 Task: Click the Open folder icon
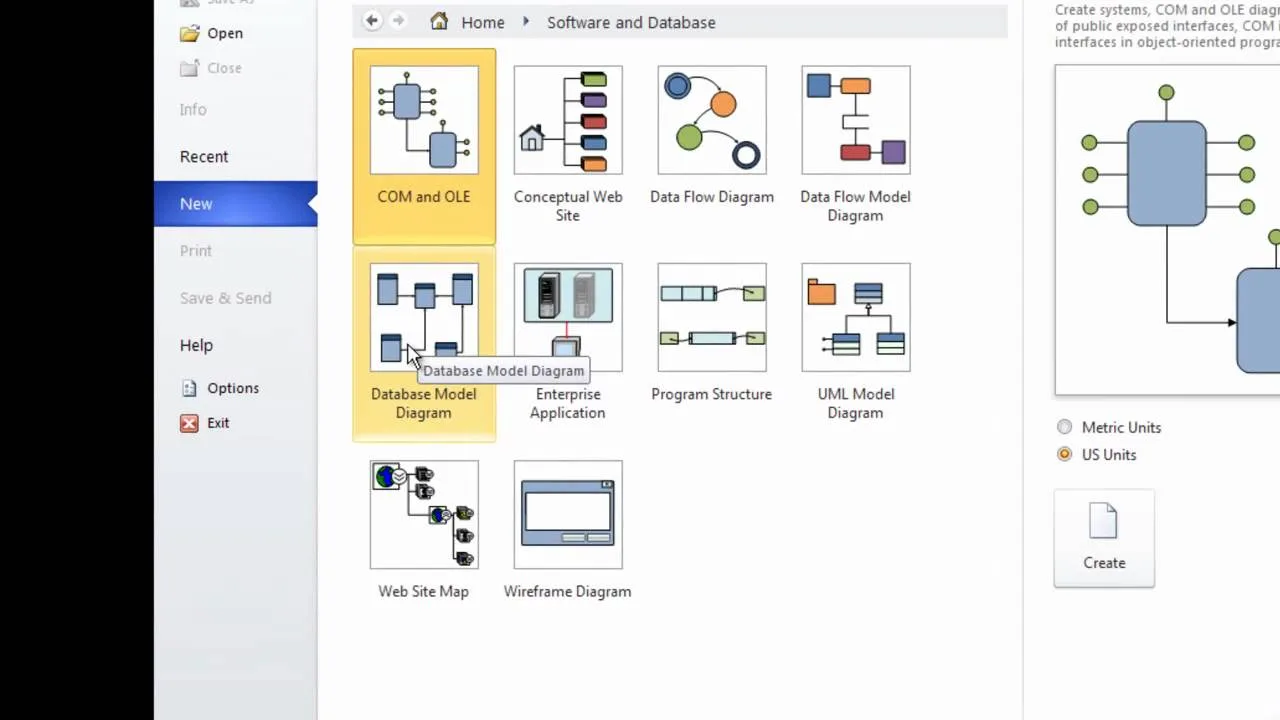coord(189,33)
